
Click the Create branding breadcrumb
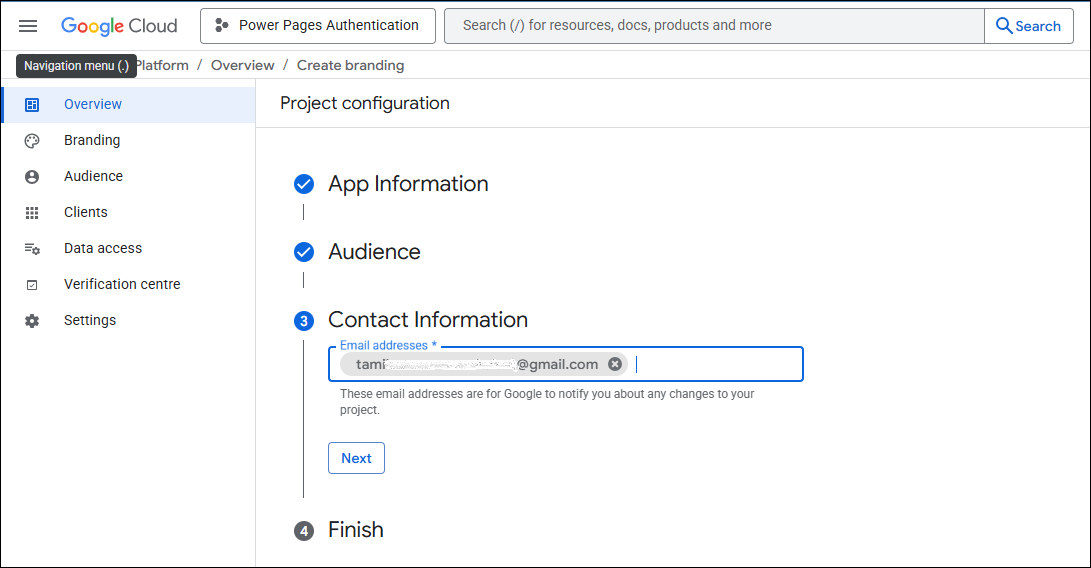[350, 65]
